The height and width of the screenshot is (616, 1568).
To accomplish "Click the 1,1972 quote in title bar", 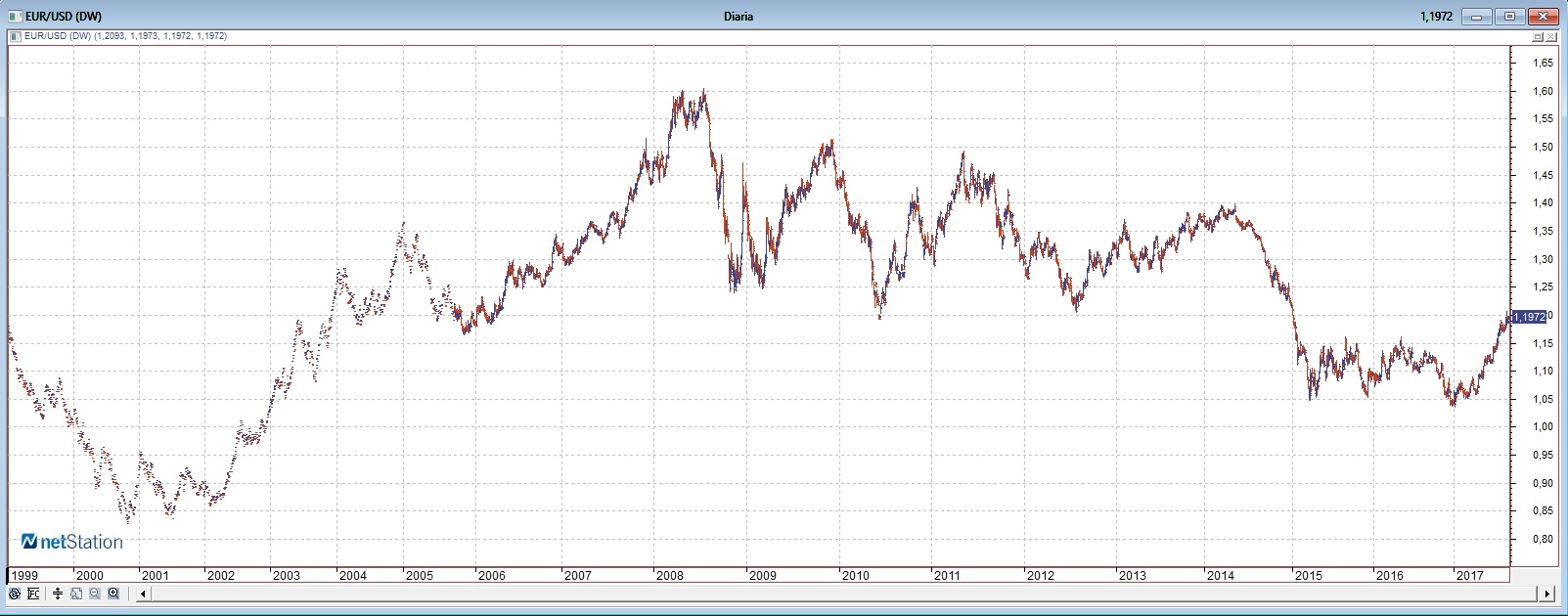I will coord(1436,17).
